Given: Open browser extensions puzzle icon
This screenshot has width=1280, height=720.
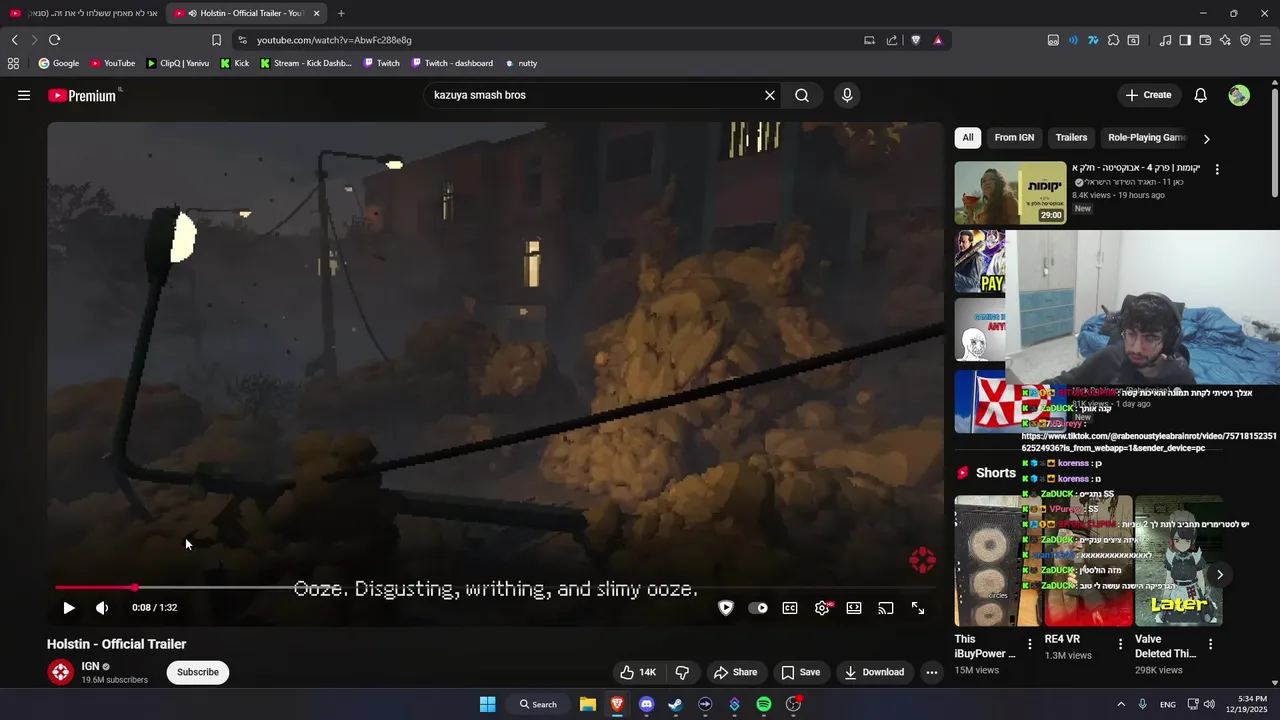Looking at the screenshot, I should coord(1113,40).
